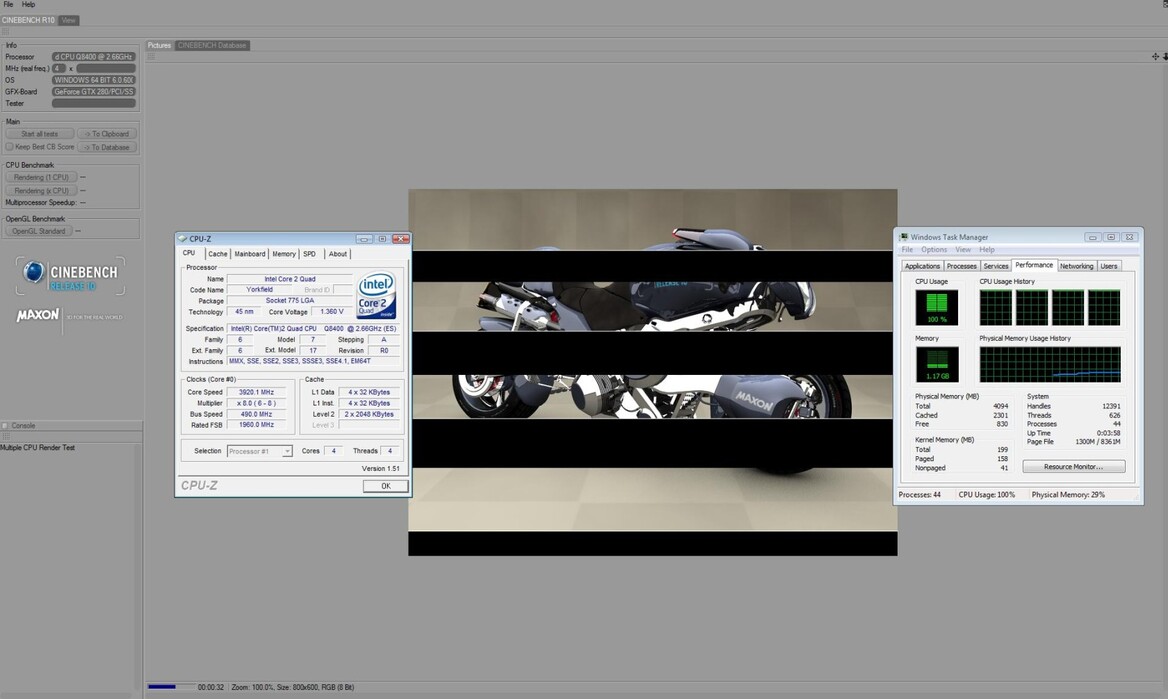Select the Performance tab in Task Manager
Image resolution: width=1168 pixels, height=699 pixels.
click(x=1034, y=265)
